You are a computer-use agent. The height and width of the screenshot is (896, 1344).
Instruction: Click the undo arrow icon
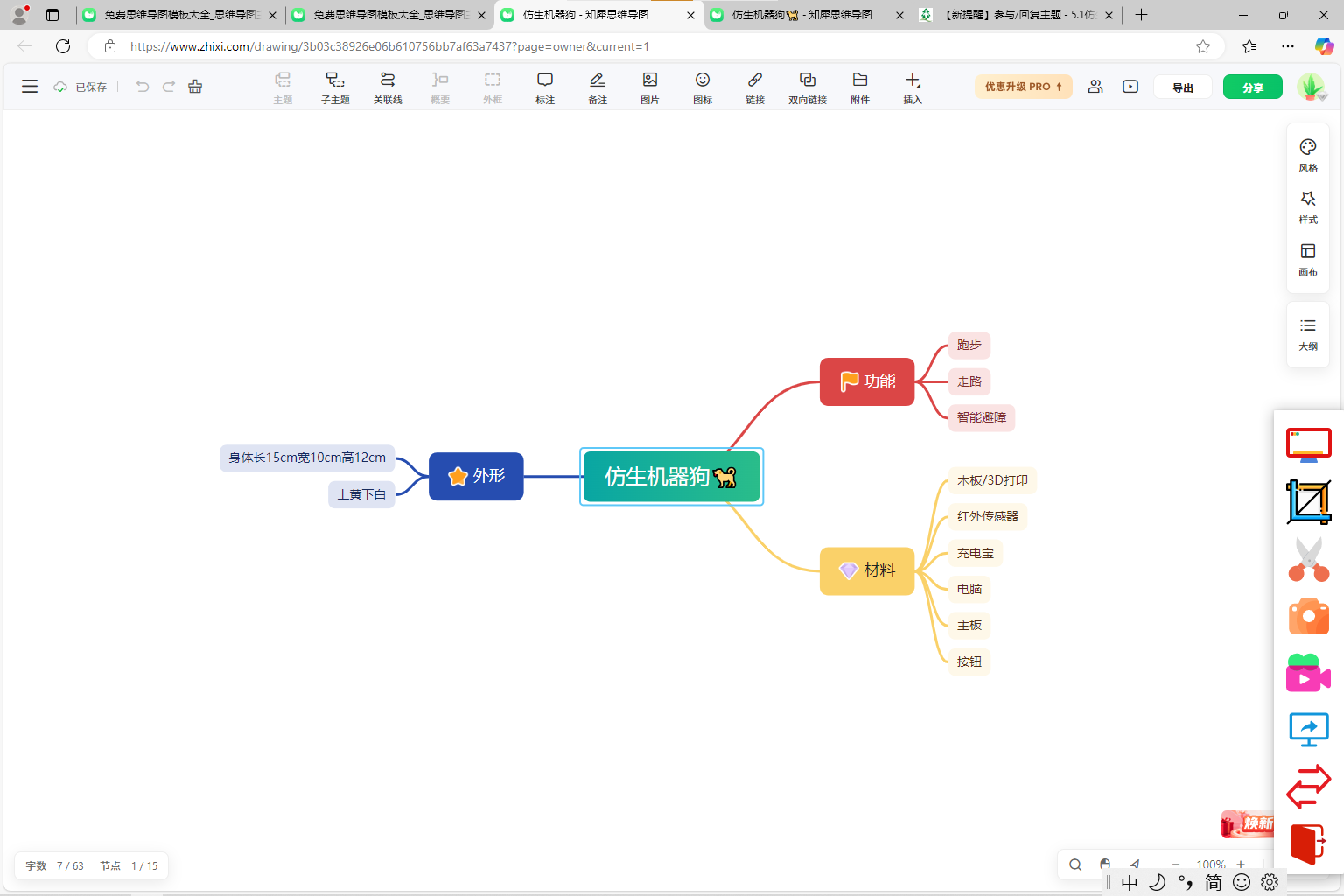(x=143, y=87)
